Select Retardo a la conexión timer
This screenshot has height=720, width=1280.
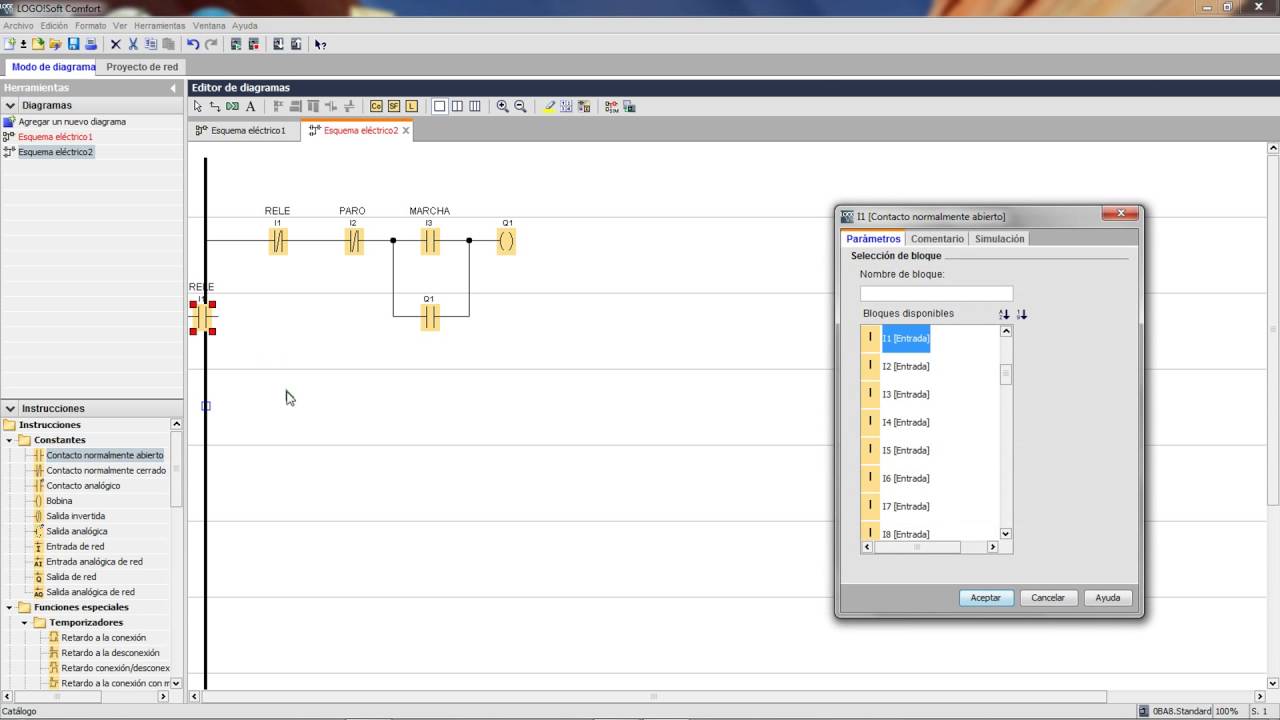(103, 638)
